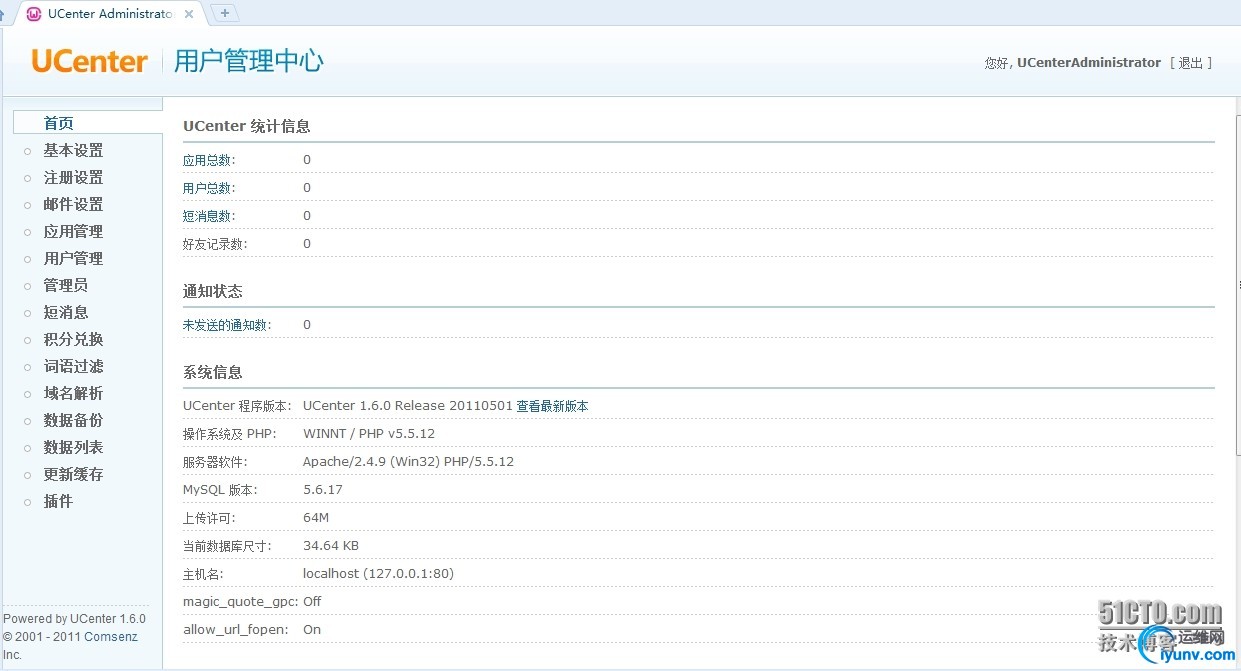The height and width of the screenshot is (671, 1241).
Task: Open 注册设置 in the sidebar
Action: point(73,177)
